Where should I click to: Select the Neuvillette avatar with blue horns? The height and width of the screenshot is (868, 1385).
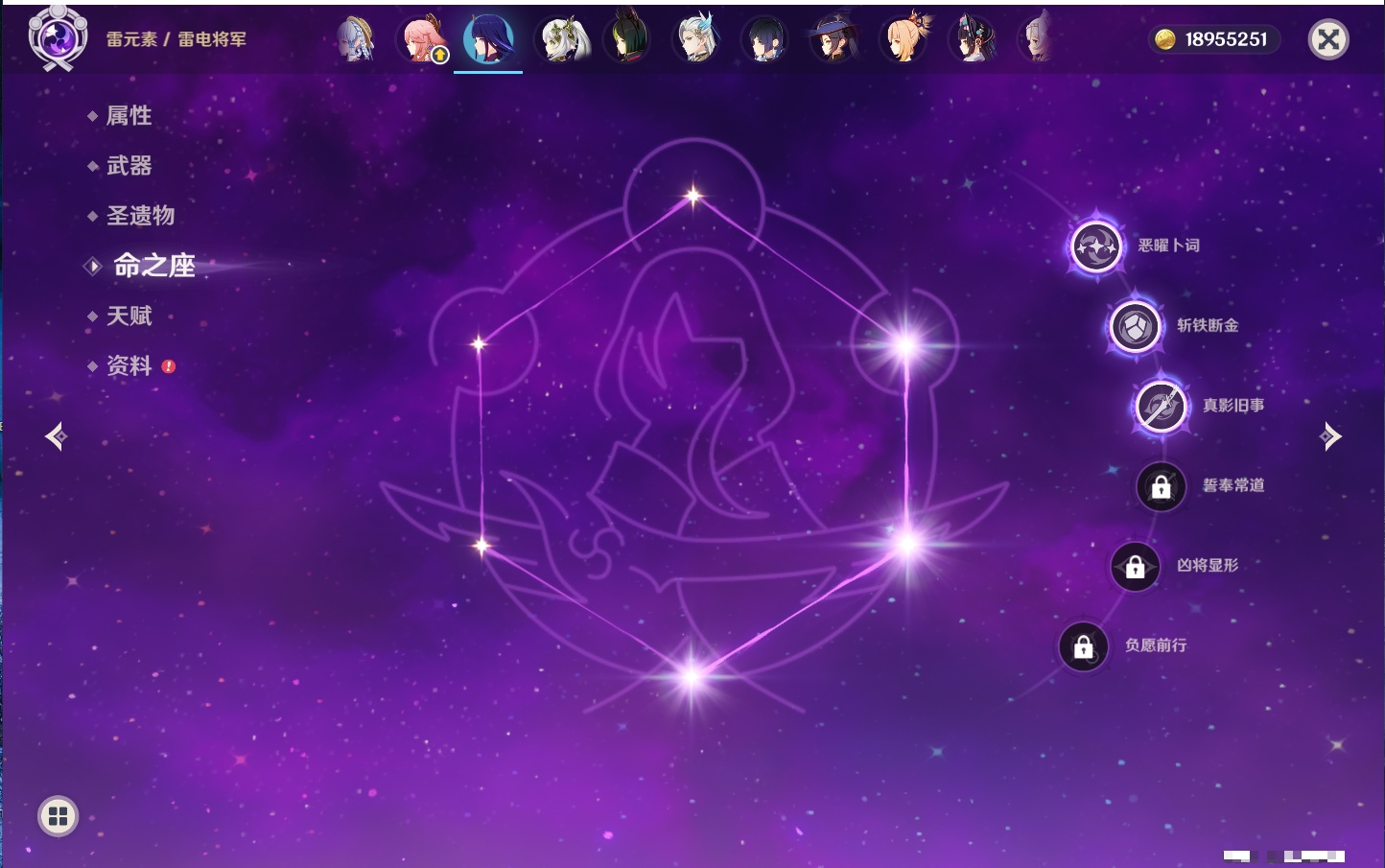pos(696,39)
